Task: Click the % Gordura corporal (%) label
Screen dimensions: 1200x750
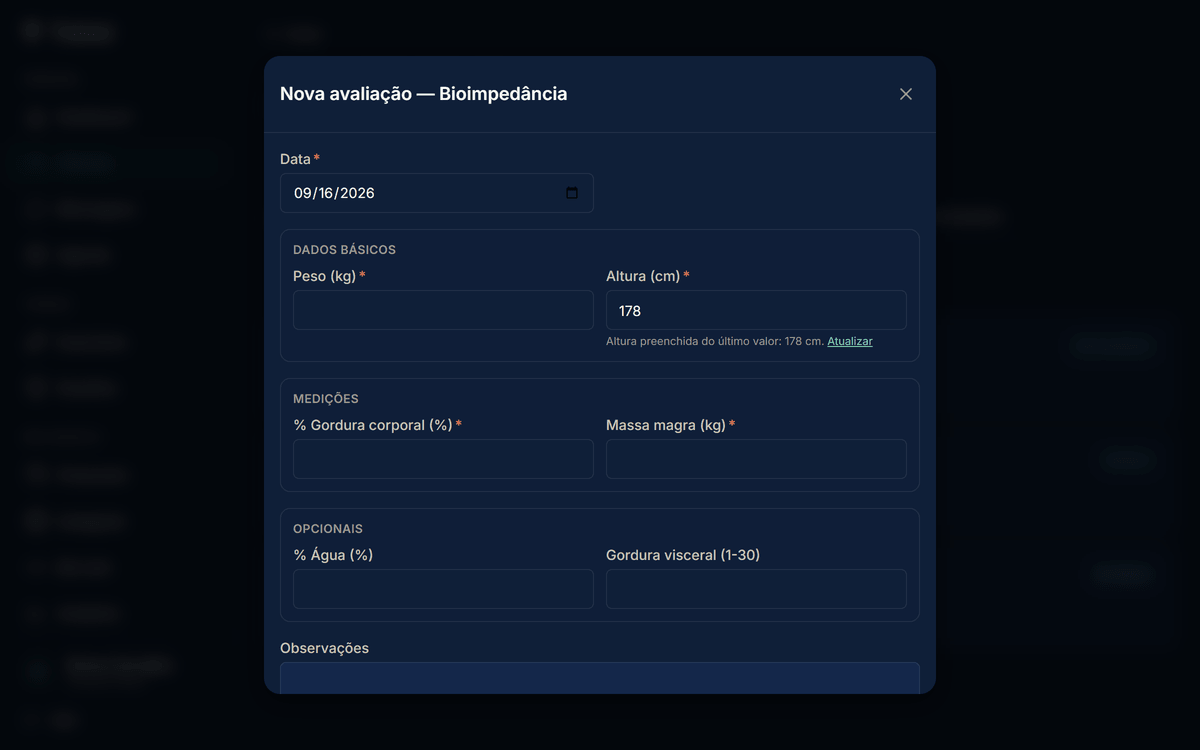Action: point(373,425)
